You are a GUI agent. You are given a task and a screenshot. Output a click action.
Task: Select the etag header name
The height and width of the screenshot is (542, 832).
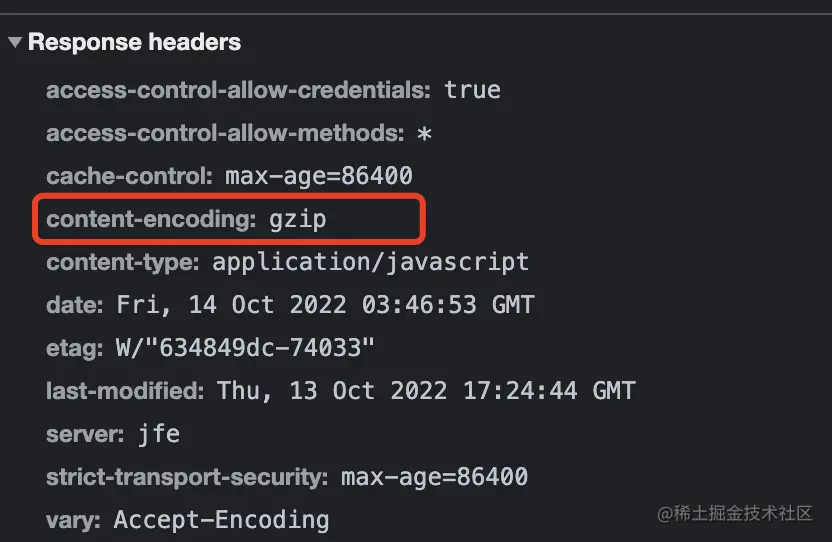(74, 349)
